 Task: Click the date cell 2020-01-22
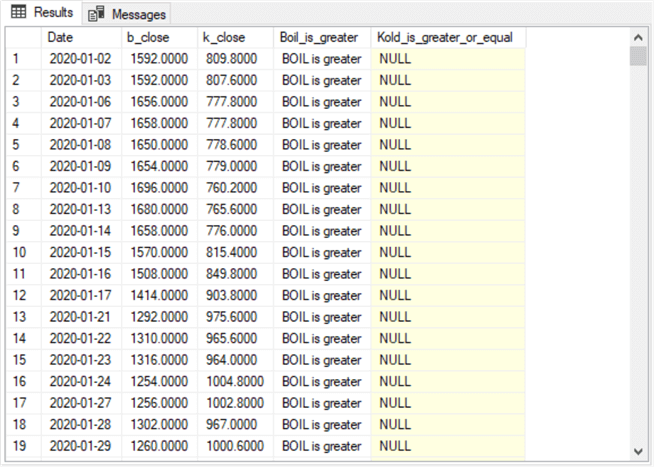pos(80,338)
